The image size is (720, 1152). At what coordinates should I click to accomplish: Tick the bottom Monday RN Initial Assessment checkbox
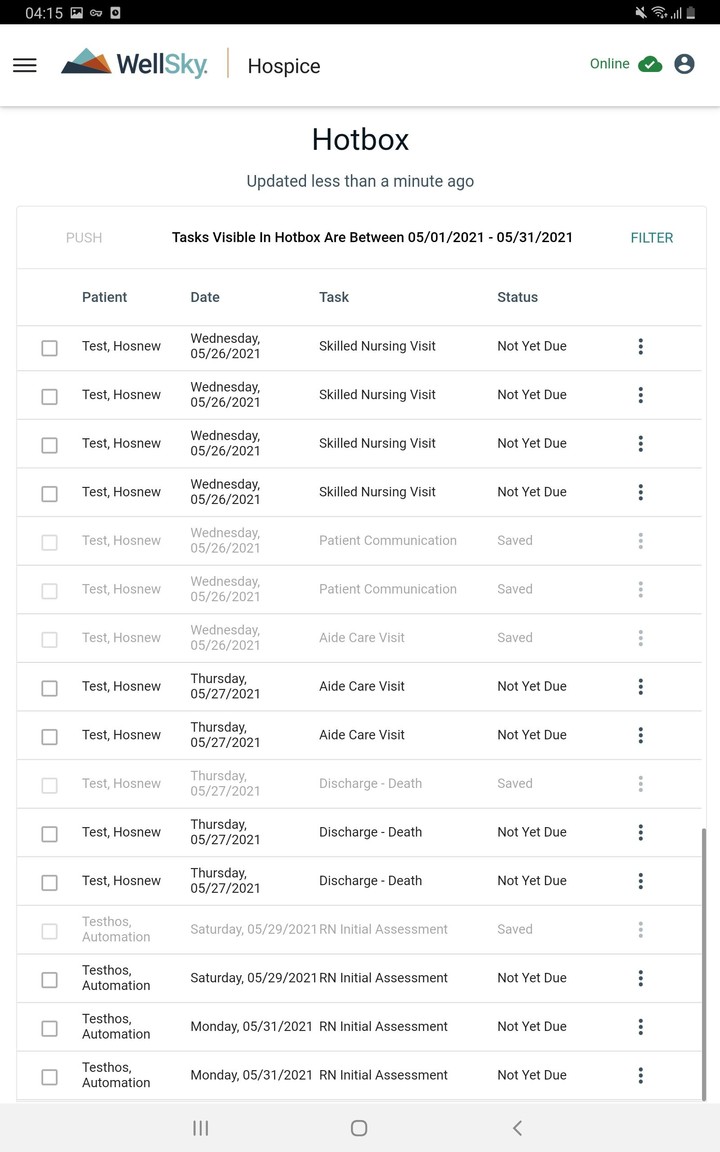tap(49, 1077)
